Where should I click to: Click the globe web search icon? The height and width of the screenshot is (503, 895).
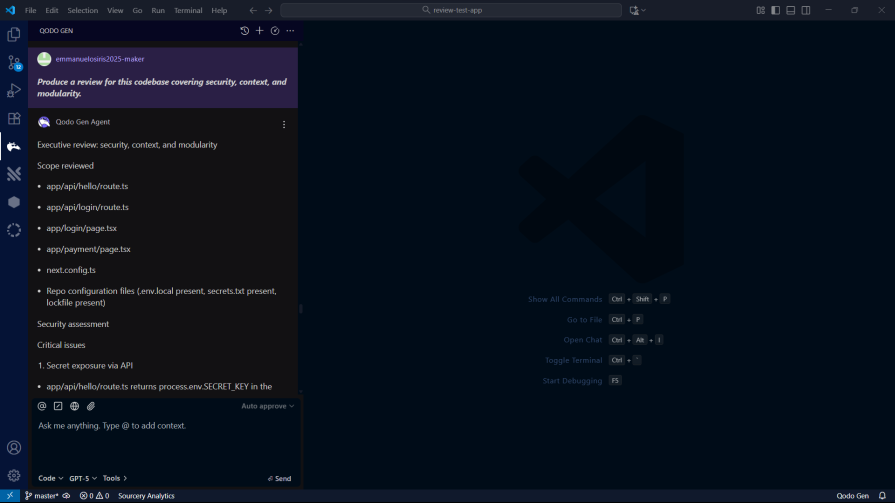click(74, 406)
